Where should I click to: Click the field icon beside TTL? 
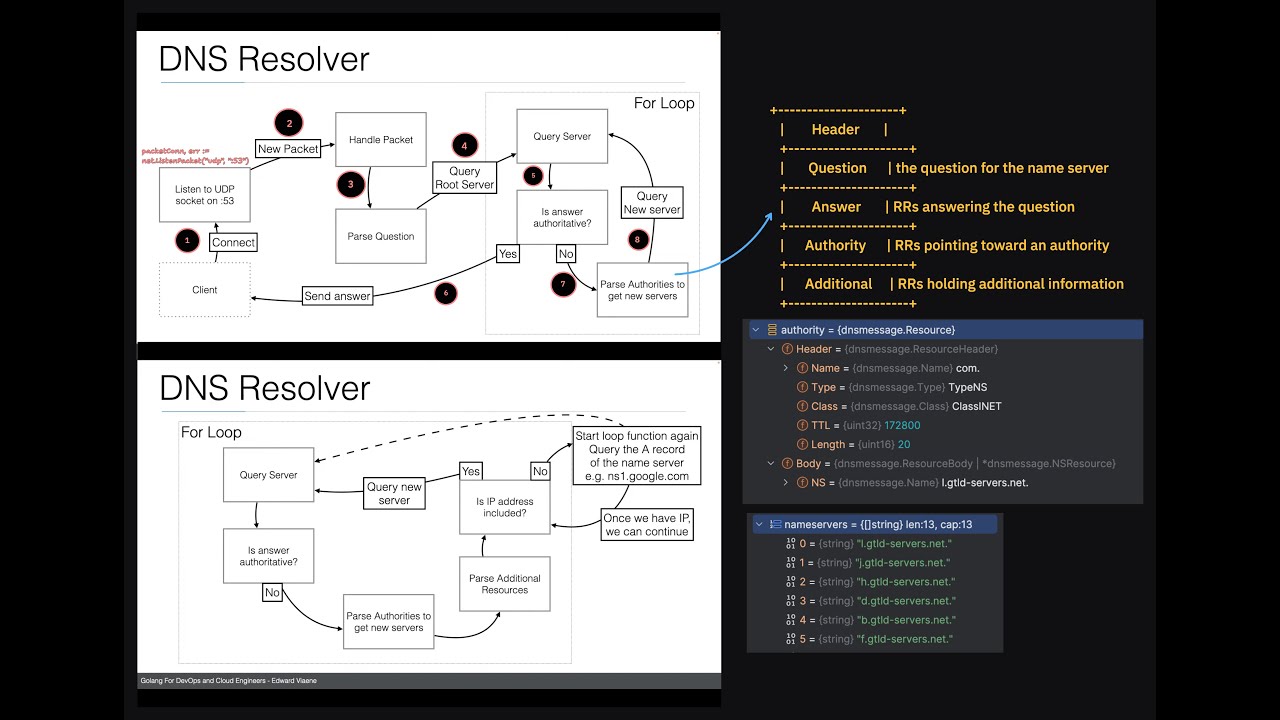pyautogui.click(x=802, y=425)
